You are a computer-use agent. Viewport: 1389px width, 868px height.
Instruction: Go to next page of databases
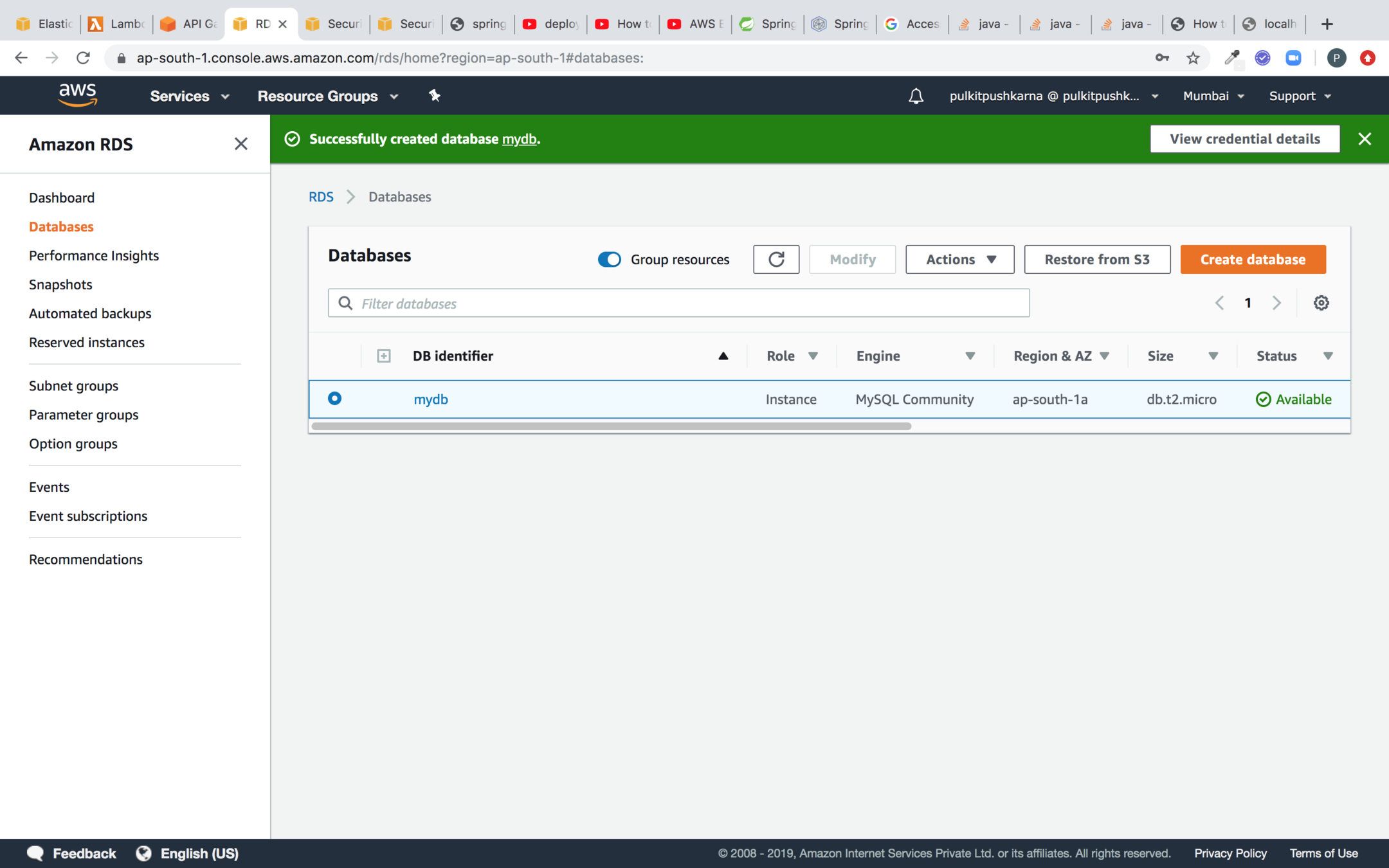pos(1276,303)
